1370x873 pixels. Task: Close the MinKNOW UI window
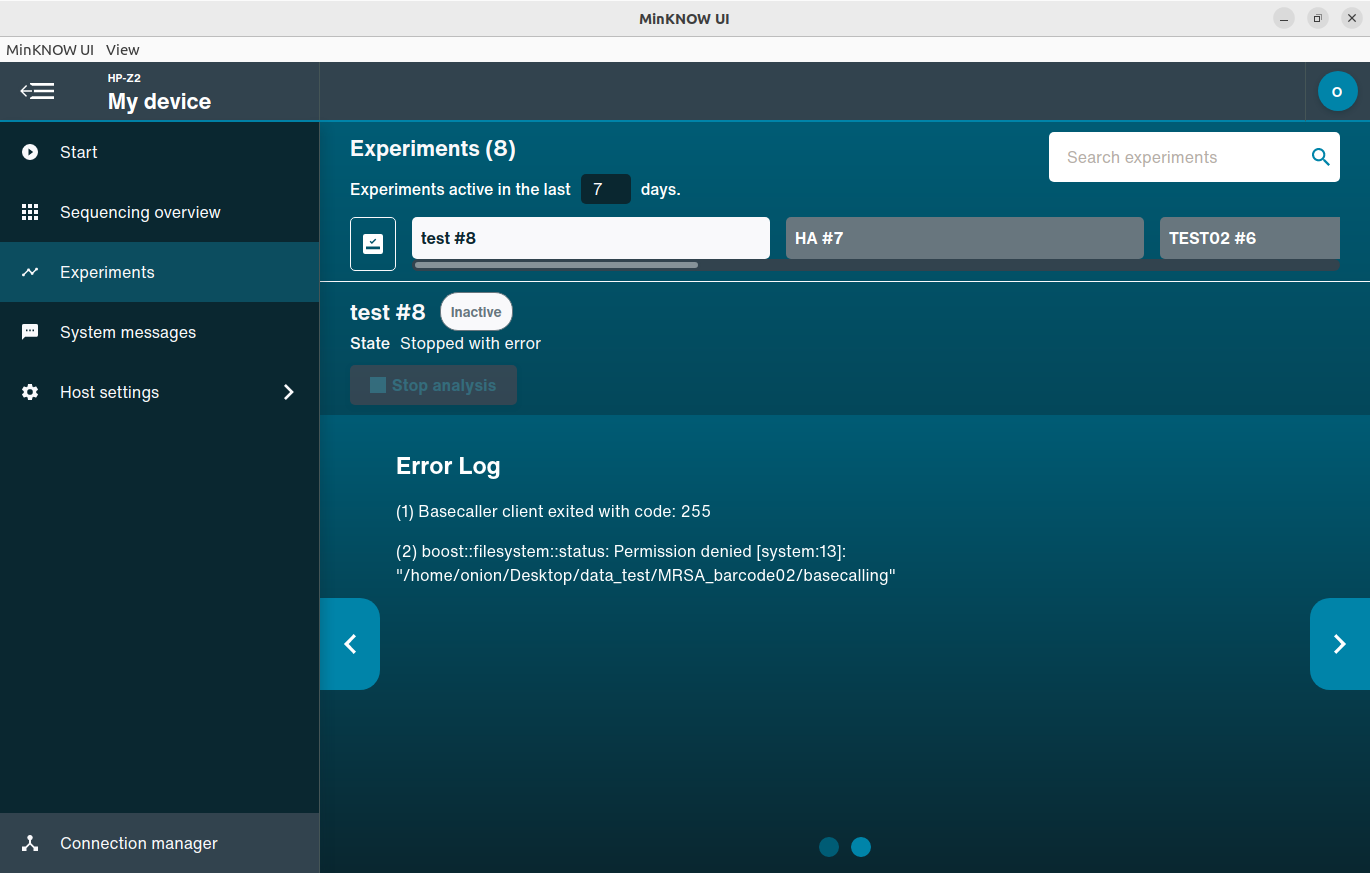pos(1351,18)
